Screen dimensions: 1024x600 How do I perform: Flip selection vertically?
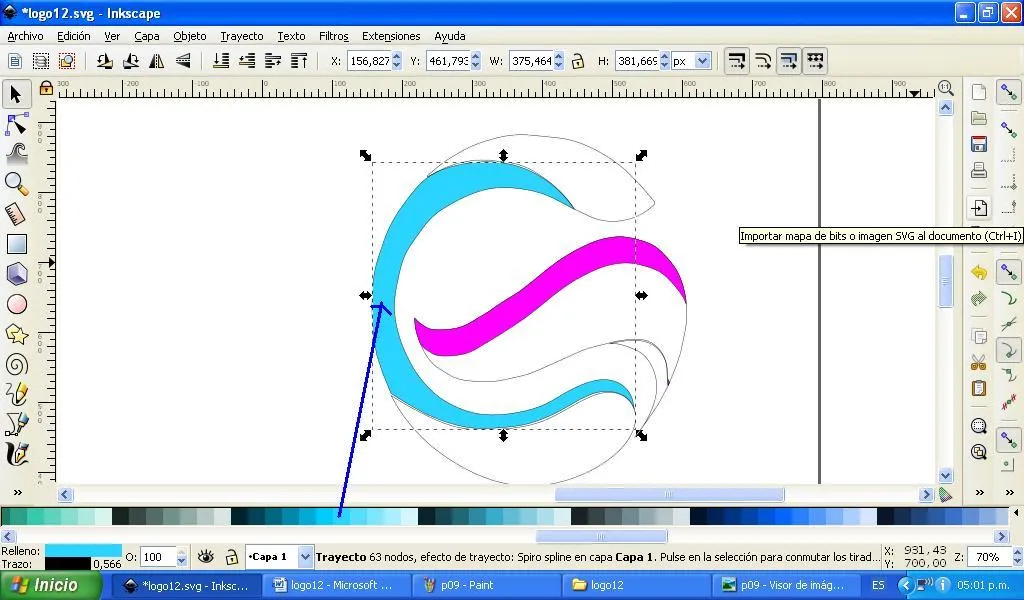pyautogui.click(x=183, y=61)
